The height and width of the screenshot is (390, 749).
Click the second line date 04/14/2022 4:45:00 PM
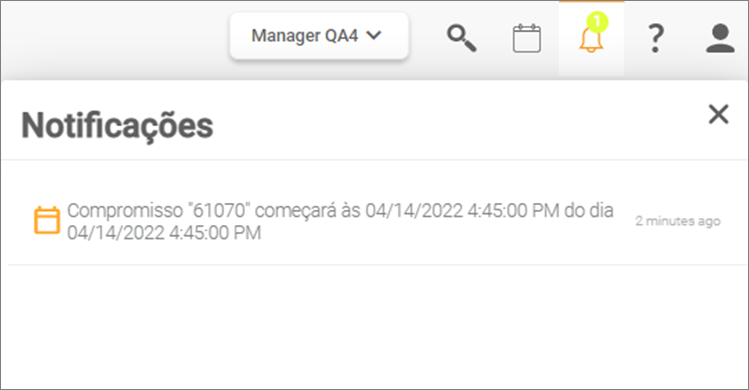164,233
